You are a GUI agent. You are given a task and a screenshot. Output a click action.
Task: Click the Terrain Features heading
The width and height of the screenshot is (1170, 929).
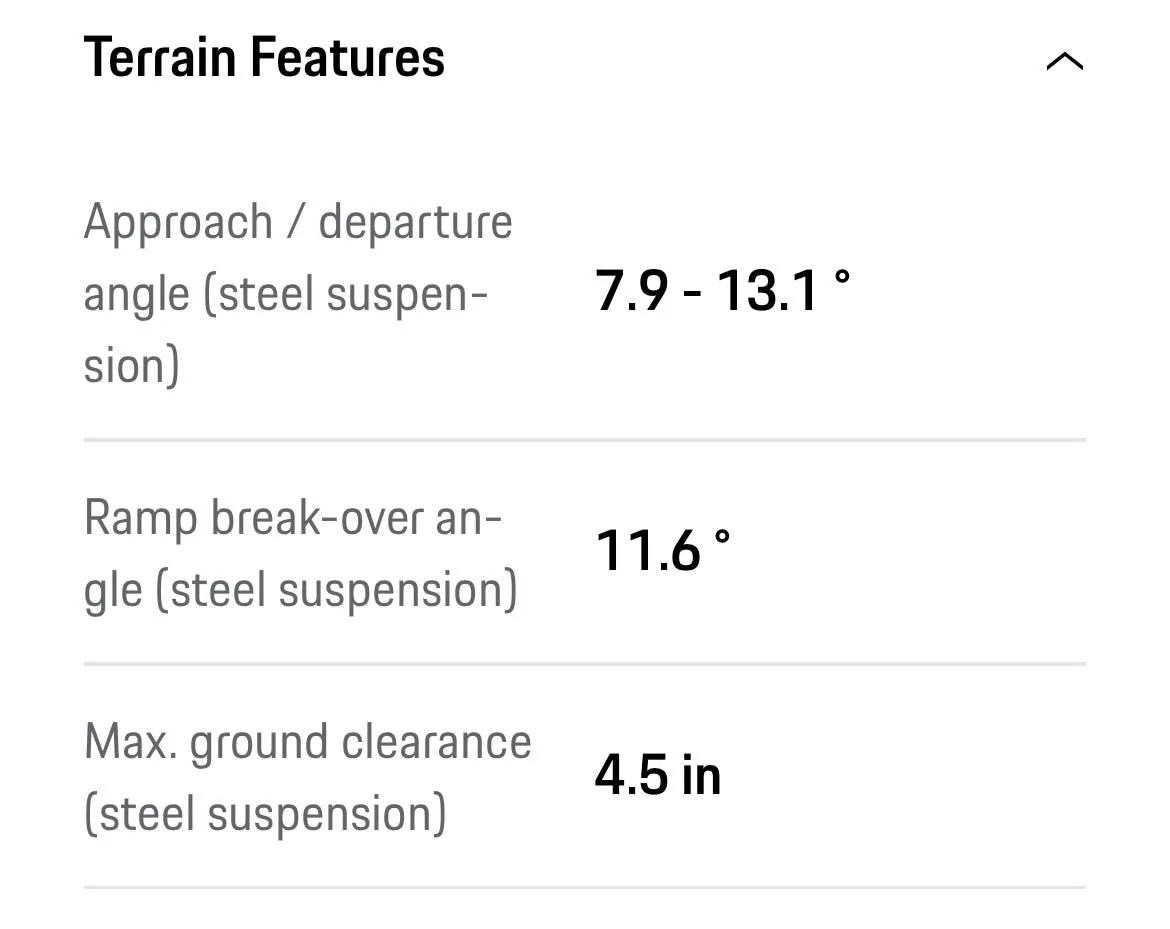pyautogui.click(x=264, y=57)
